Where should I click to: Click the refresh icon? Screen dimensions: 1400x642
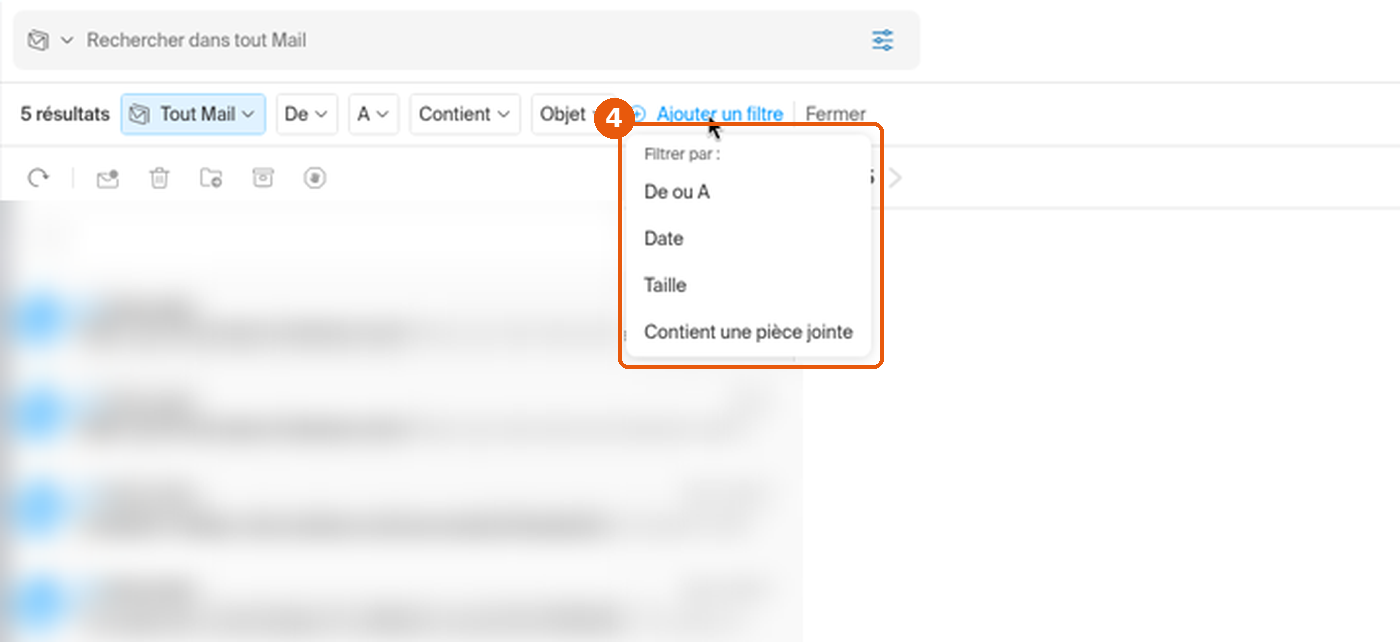click(x=38, y=178)
